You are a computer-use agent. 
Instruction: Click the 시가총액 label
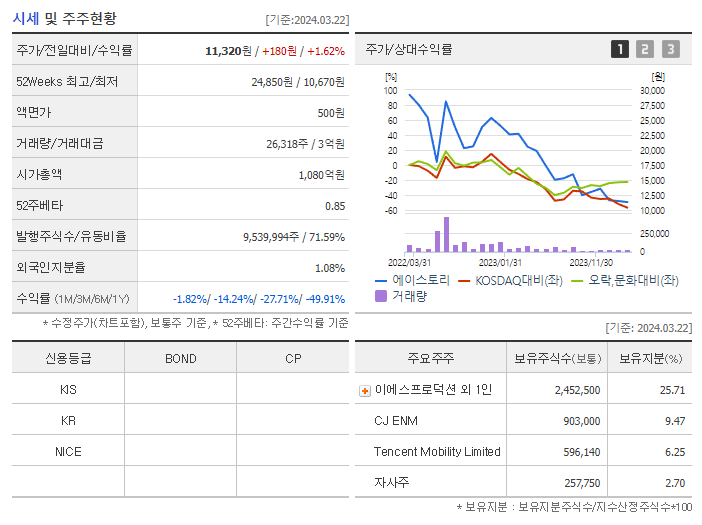click(x=39, y=174)
